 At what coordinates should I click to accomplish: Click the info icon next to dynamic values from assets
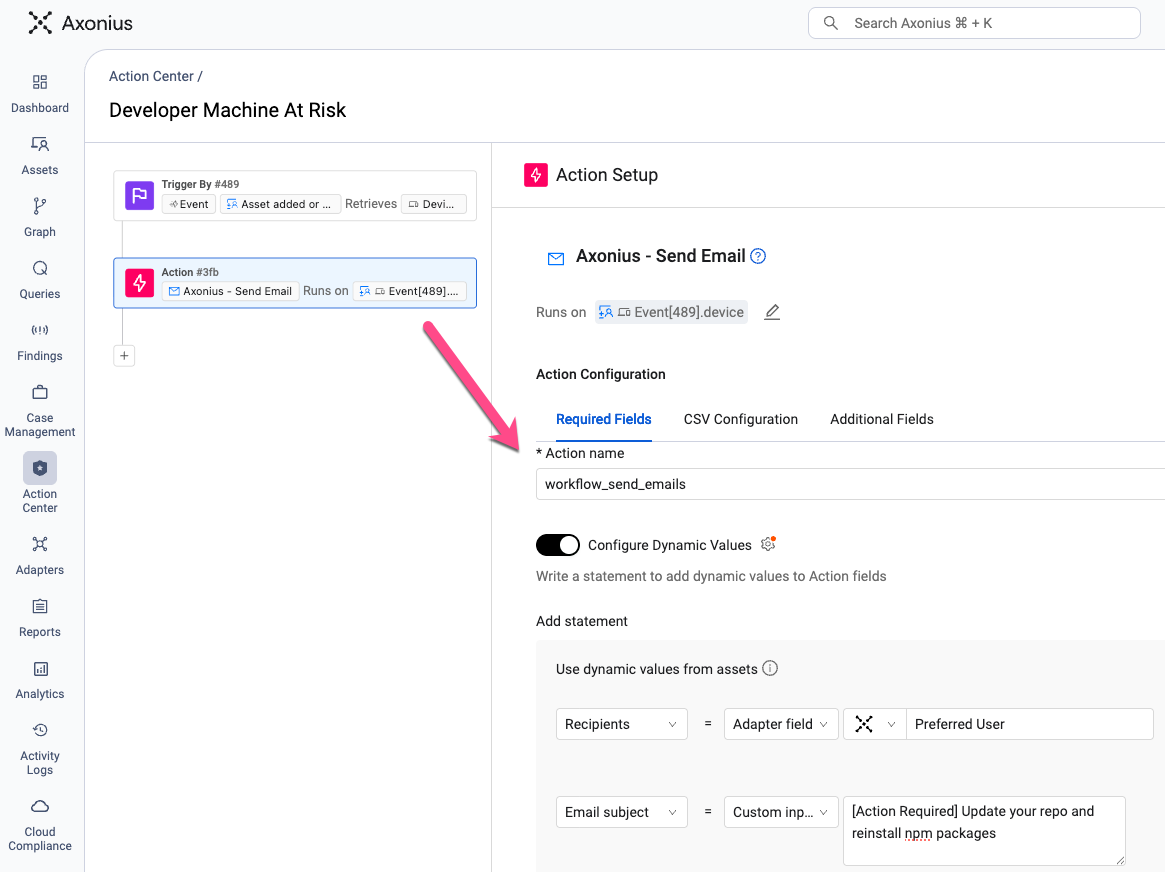point(770,668)
